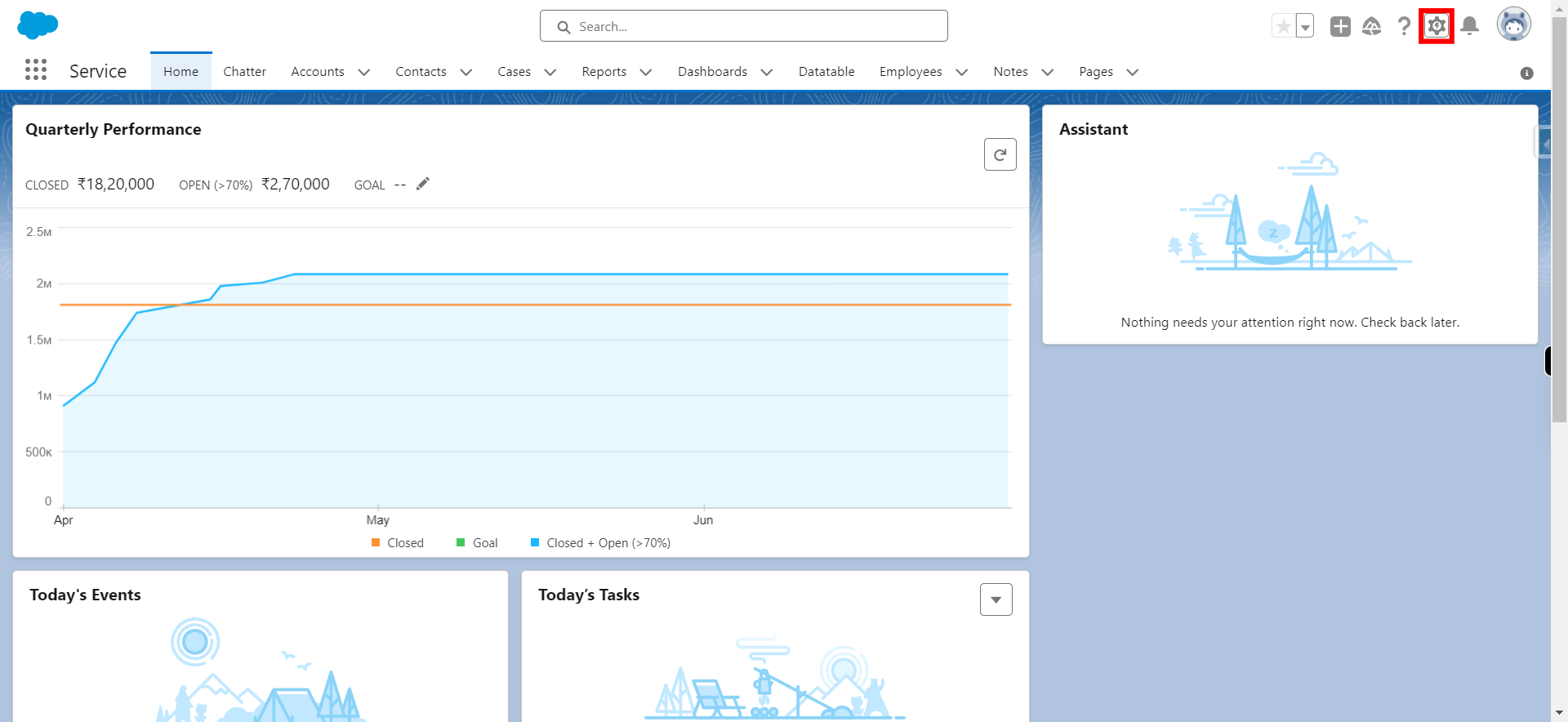The image size is (1568, 722).
Task: Open the Reports tab
Action: pyautogui.click(x=604, y=72)
